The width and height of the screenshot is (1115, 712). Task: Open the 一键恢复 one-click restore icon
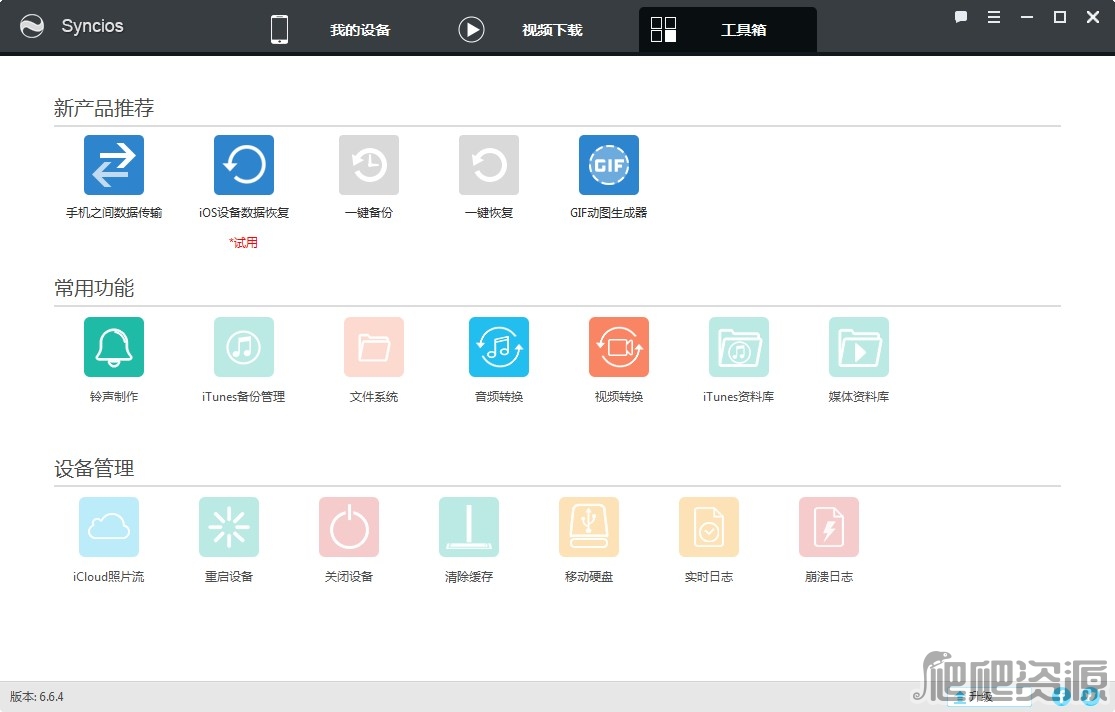[x=489, y=165]
